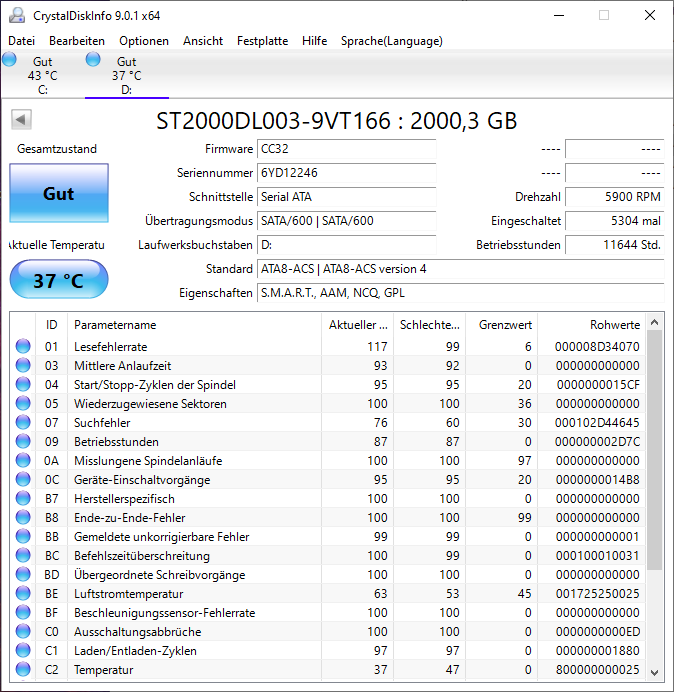Open the Festplatte menu
This screenshot has width=674, height=692.
click(x=262, y=41)
